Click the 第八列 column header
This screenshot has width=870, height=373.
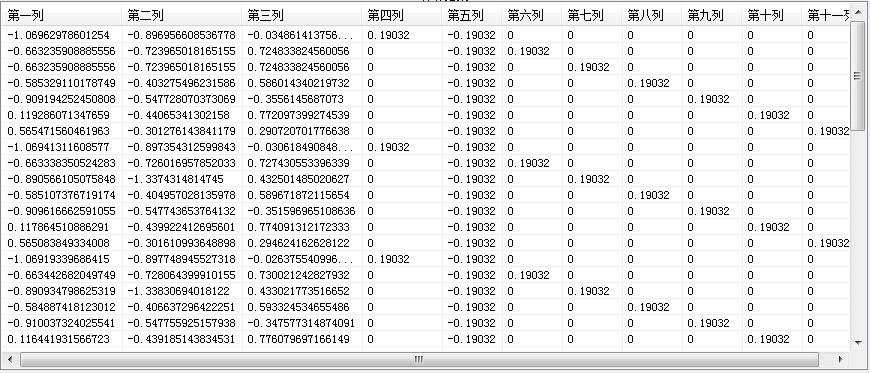click(x=652, y=16)
